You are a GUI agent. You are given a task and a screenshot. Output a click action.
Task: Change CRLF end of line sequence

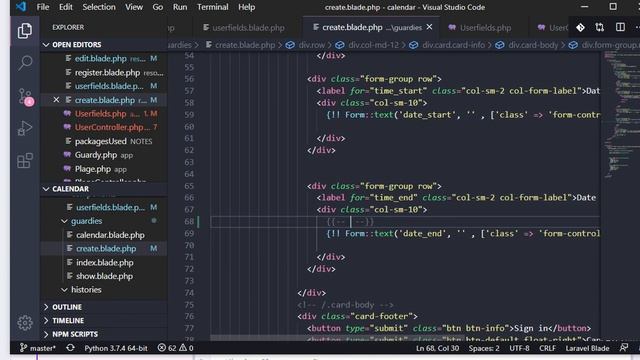click(x=547, y=348)
